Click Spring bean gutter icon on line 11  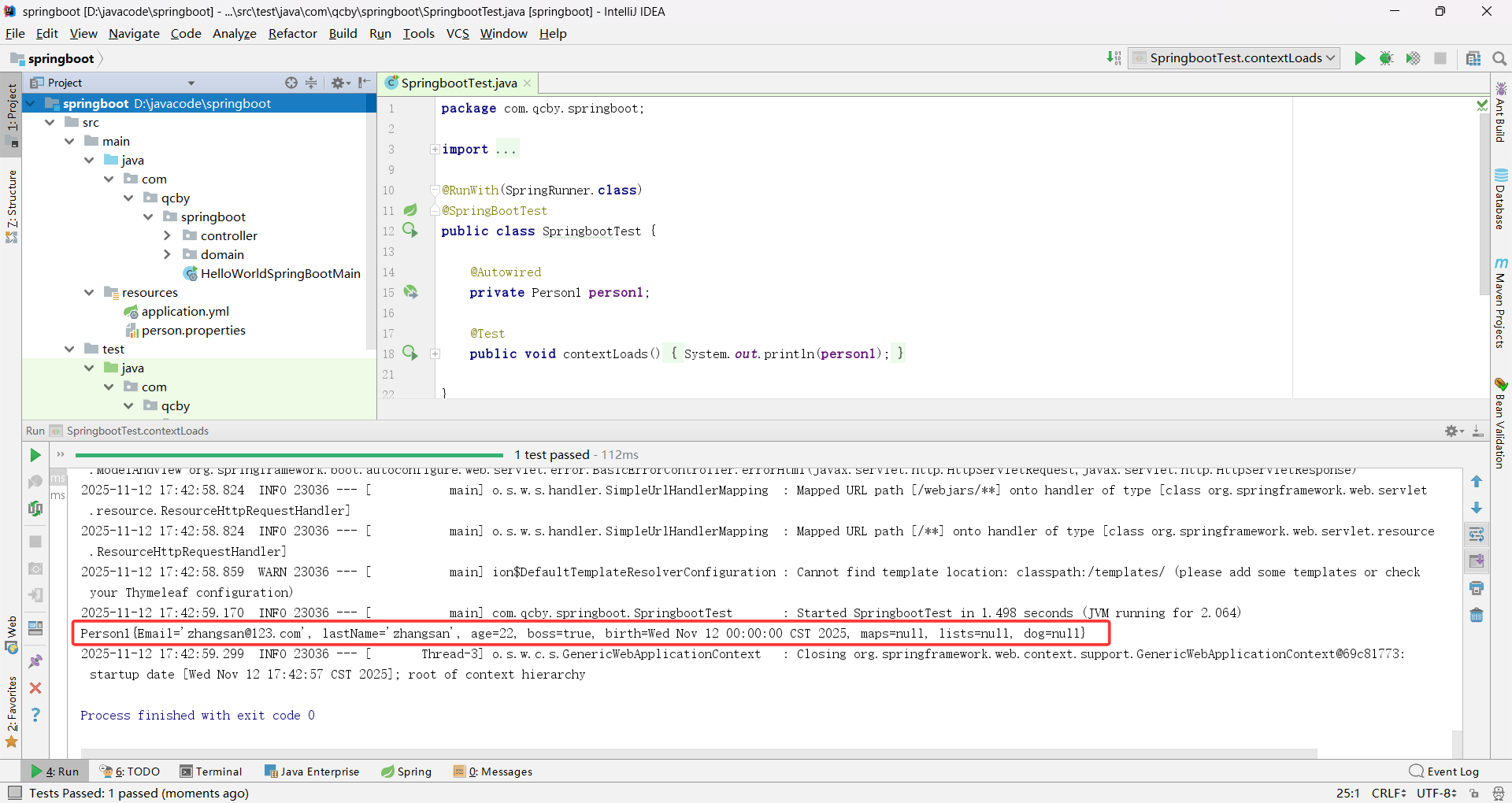click(x=410, y=210)
